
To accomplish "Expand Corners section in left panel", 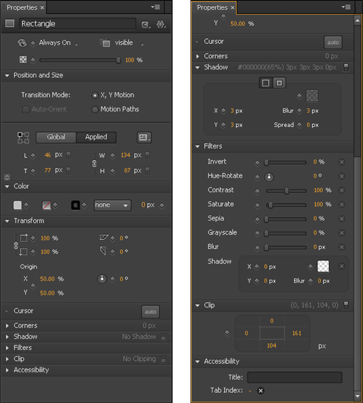I will point(7,326).
